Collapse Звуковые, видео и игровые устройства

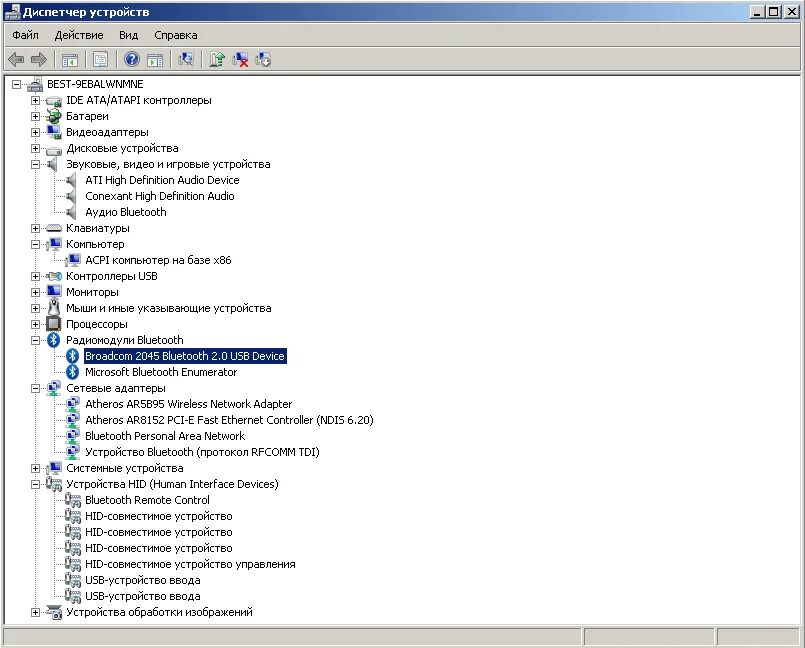[x=35, y=164]
